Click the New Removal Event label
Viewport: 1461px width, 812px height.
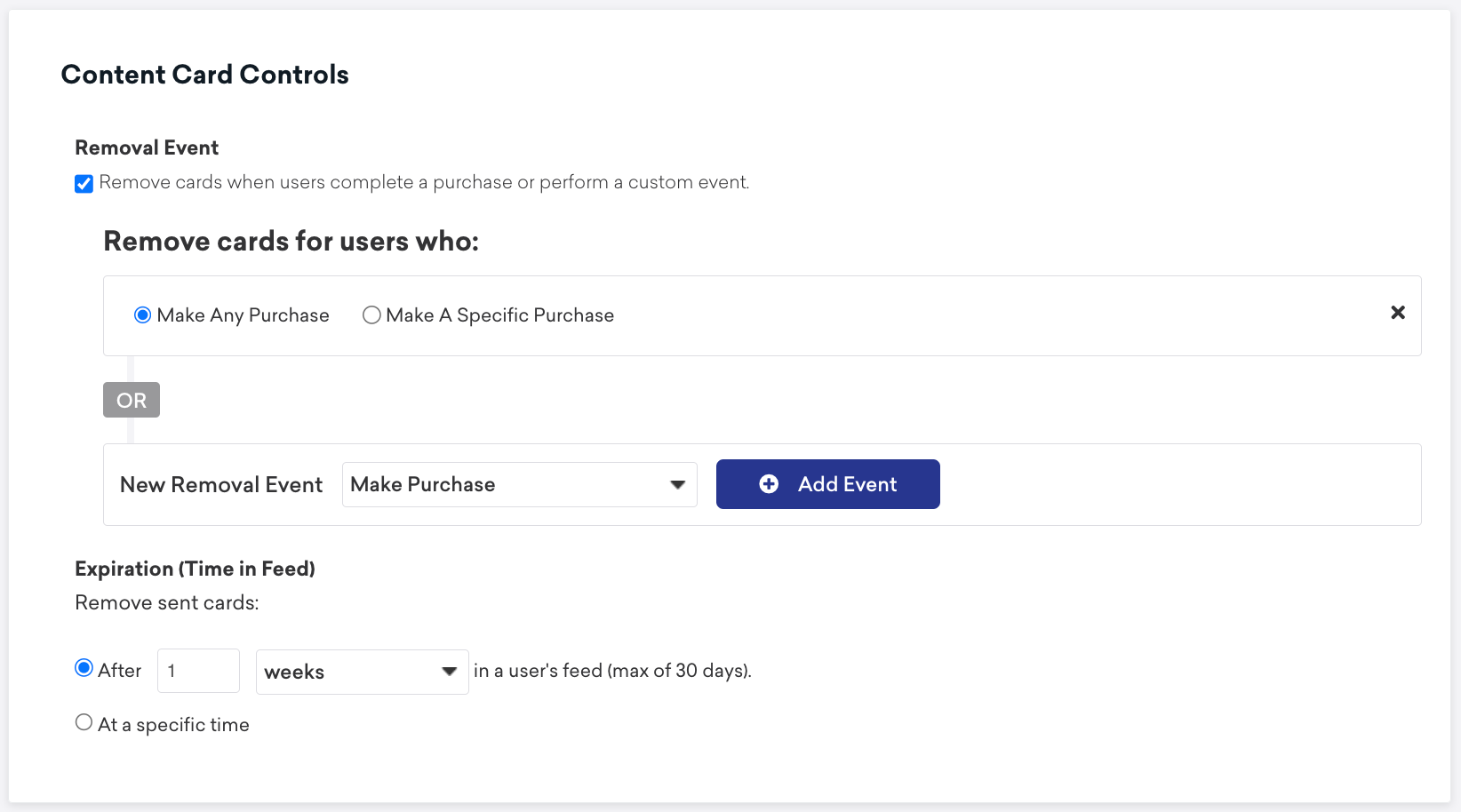[221, 485]
